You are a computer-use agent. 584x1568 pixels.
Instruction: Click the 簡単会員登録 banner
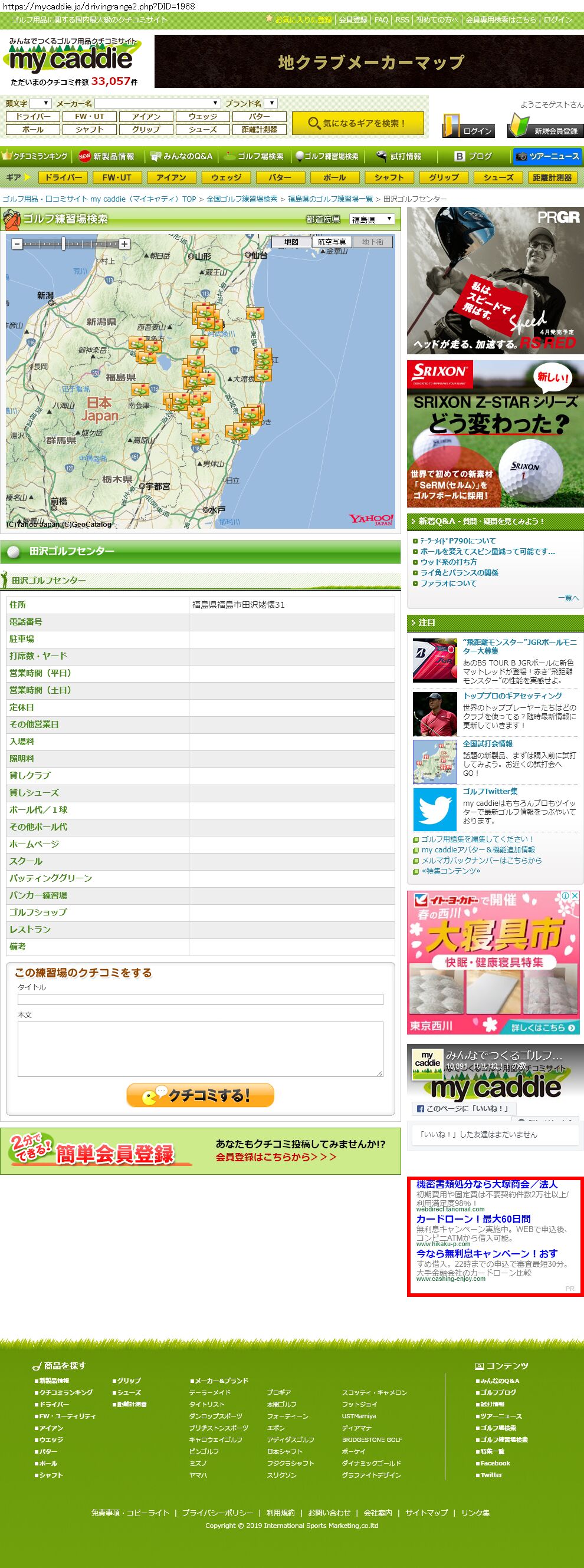201,1151
